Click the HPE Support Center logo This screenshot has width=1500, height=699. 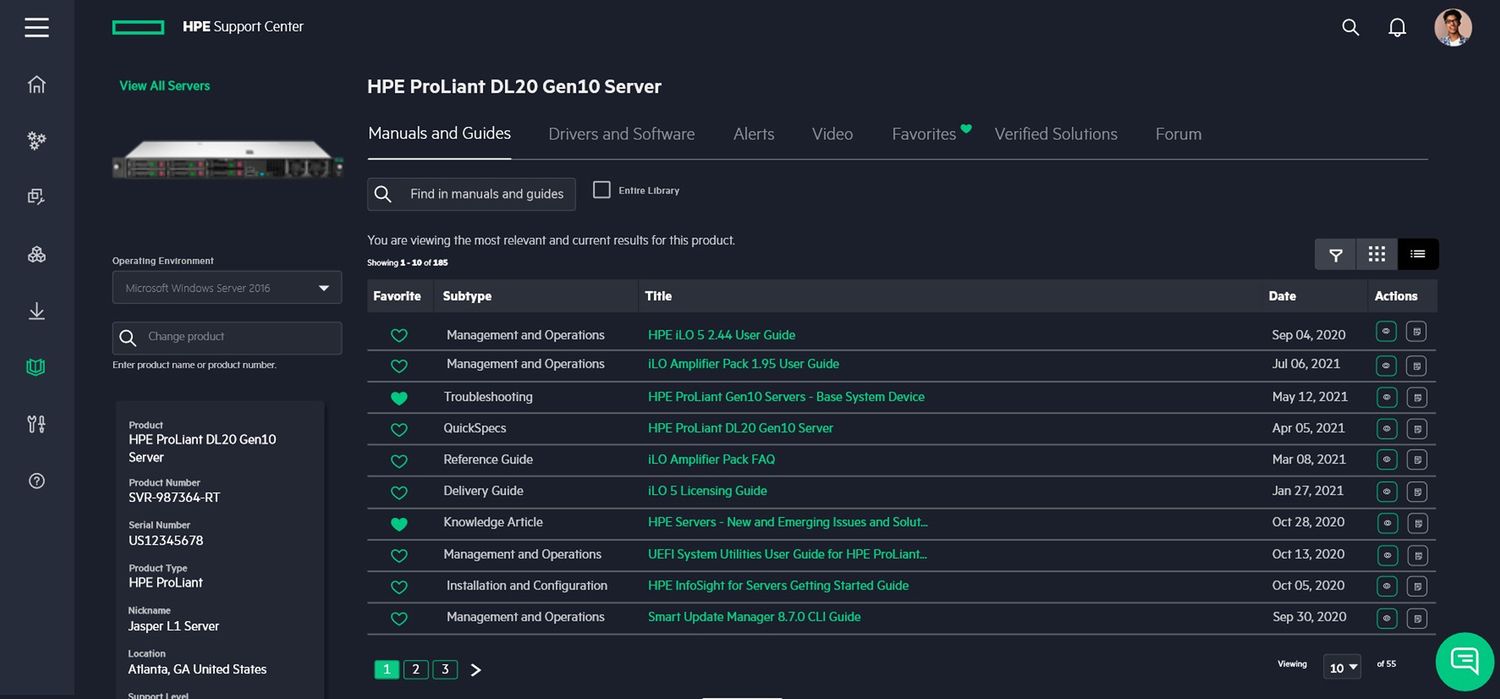tap(208, 27)
